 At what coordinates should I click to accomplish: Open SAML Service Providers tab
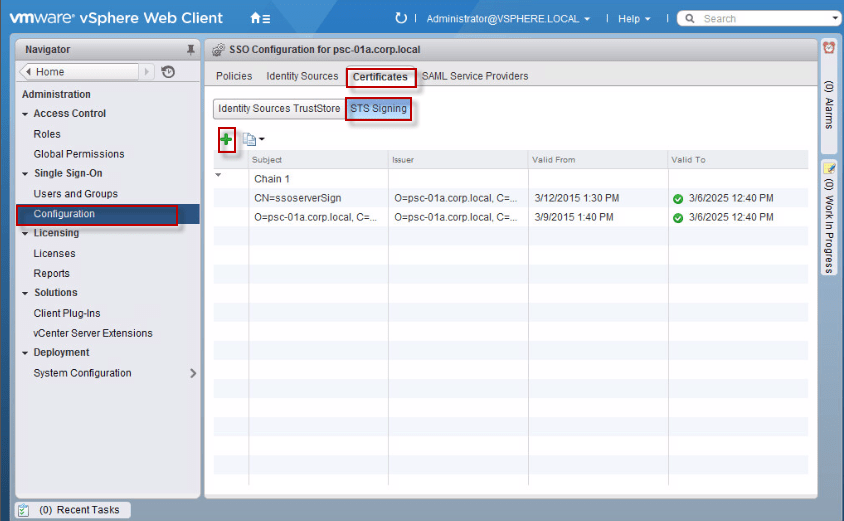pos(475,76)
